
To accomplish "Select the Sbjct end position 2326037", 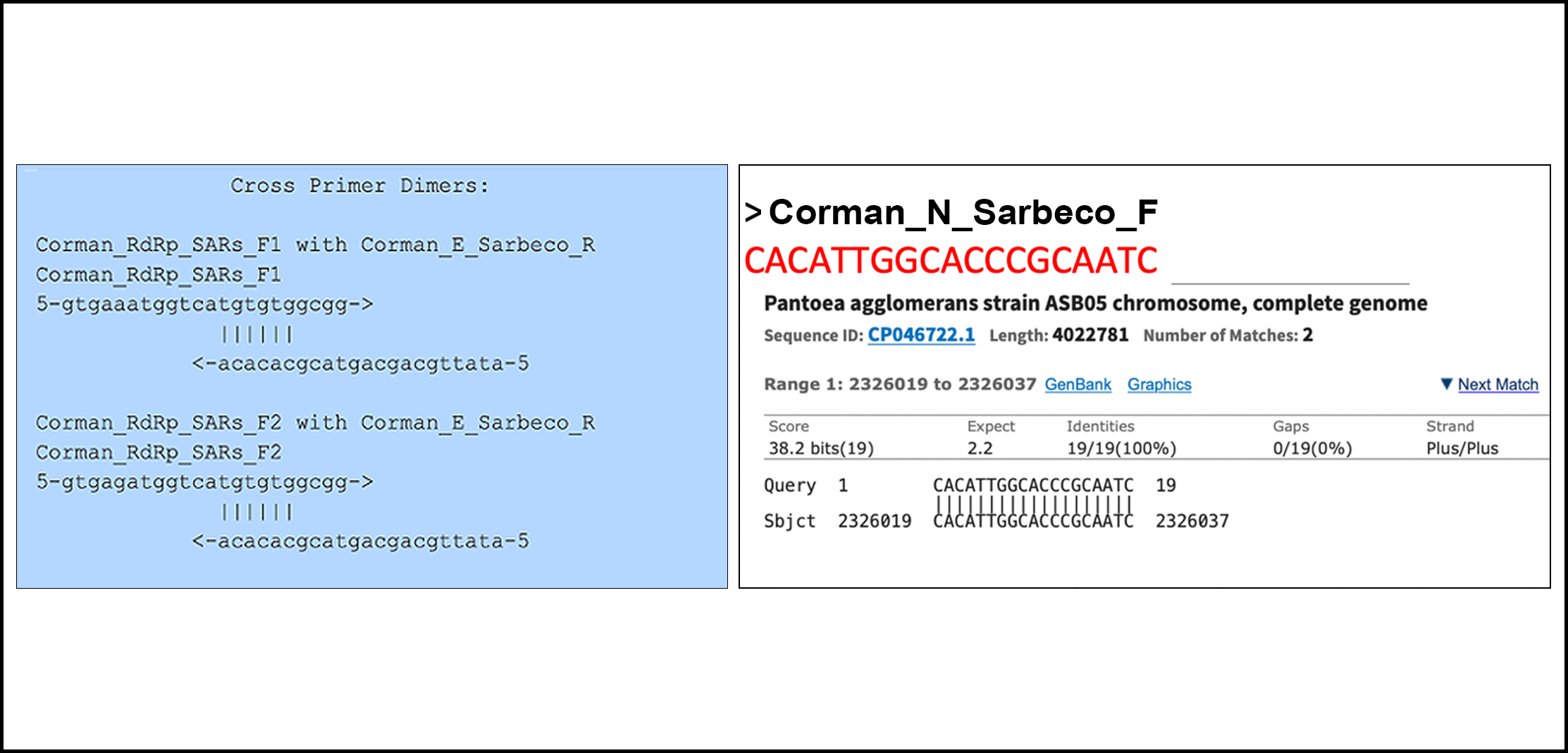I will 1192,521.
